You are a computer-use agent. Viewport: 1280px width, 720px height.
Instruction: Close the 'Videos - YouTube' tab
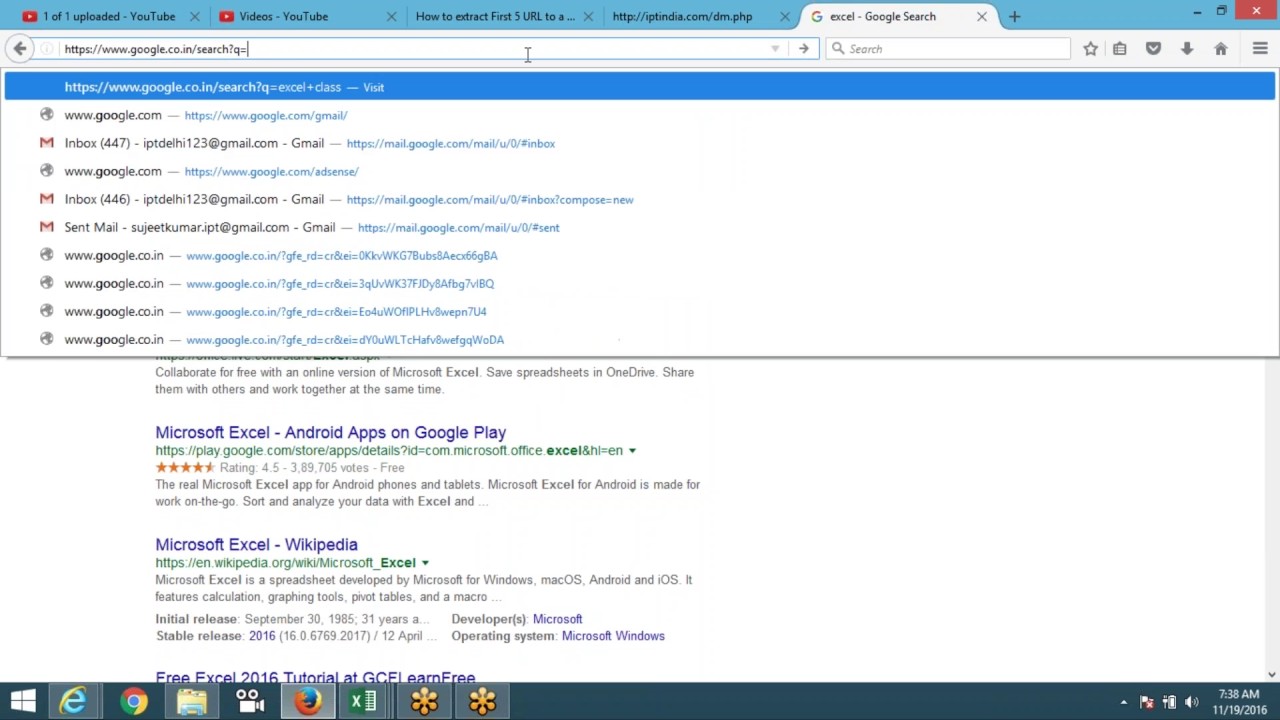(391, 16)
